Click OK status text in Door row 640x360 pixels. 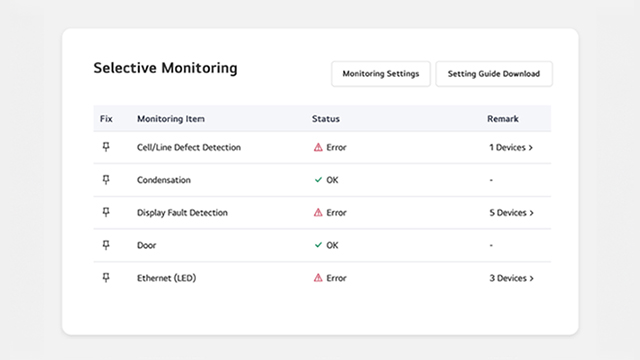332,245
